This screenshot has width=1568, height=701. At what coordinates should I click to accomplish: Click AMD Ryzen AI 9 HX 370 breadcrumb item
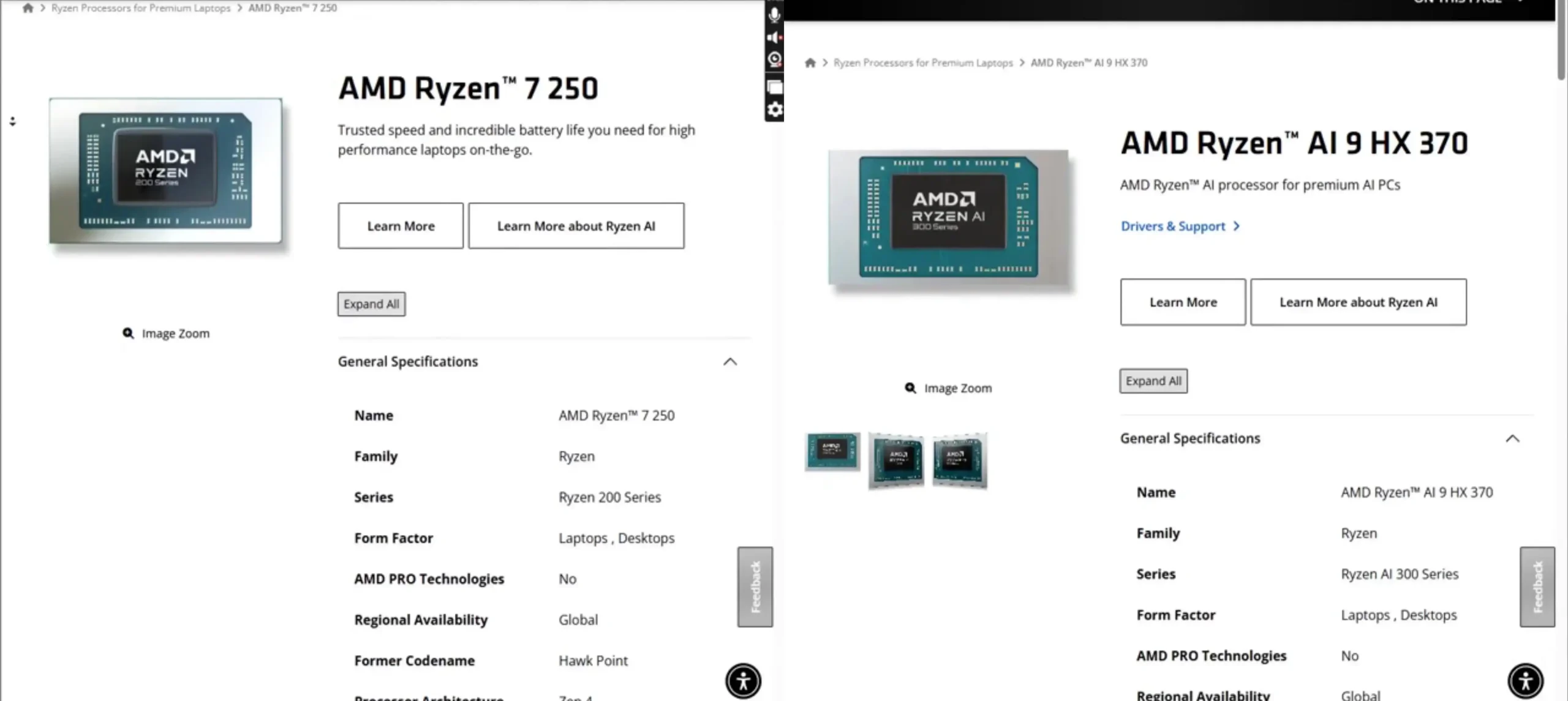(1089, 62)
